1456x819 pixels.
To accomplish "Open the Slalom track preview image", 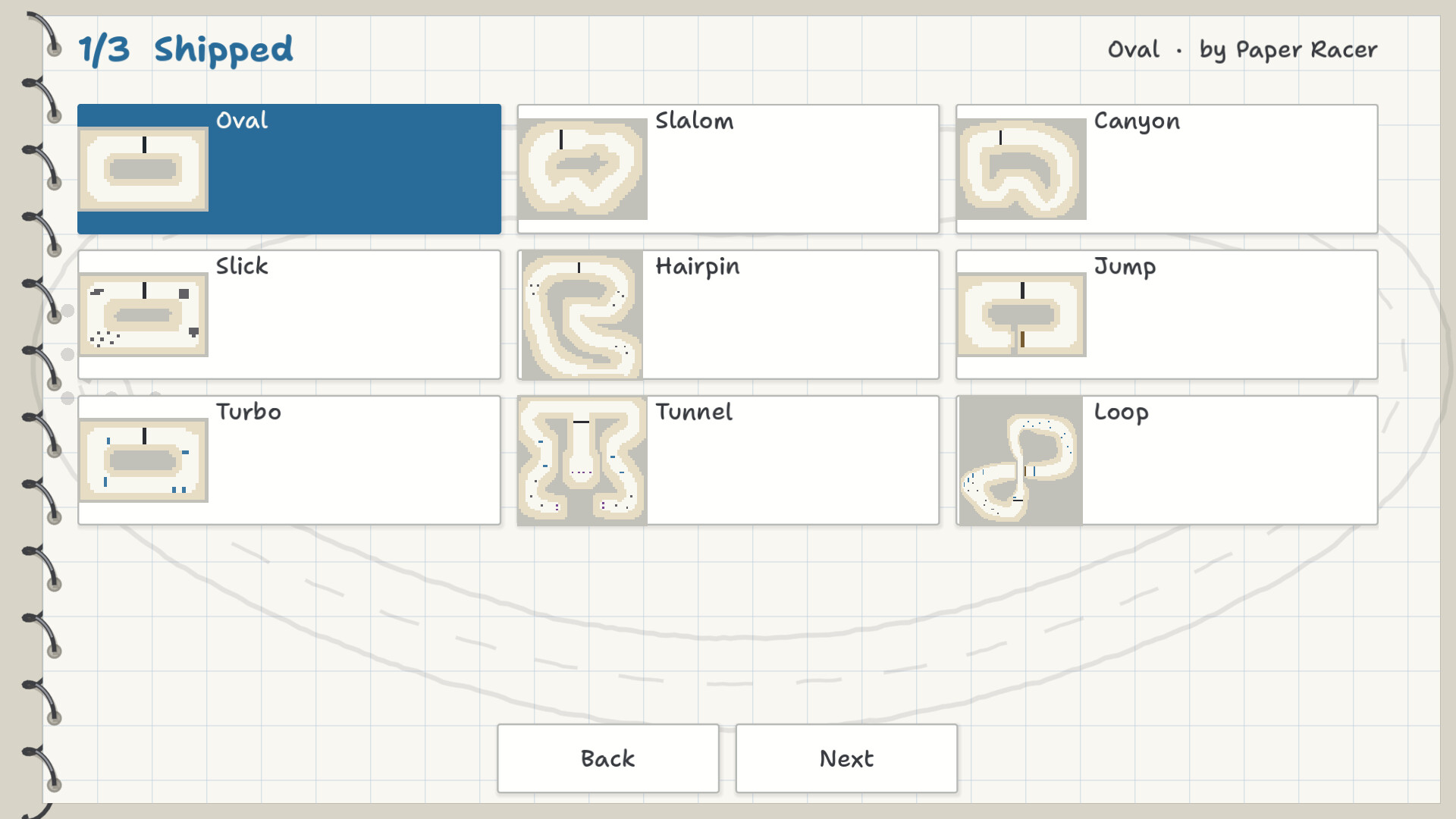I will pyautogui.click(x=583, y=169).
